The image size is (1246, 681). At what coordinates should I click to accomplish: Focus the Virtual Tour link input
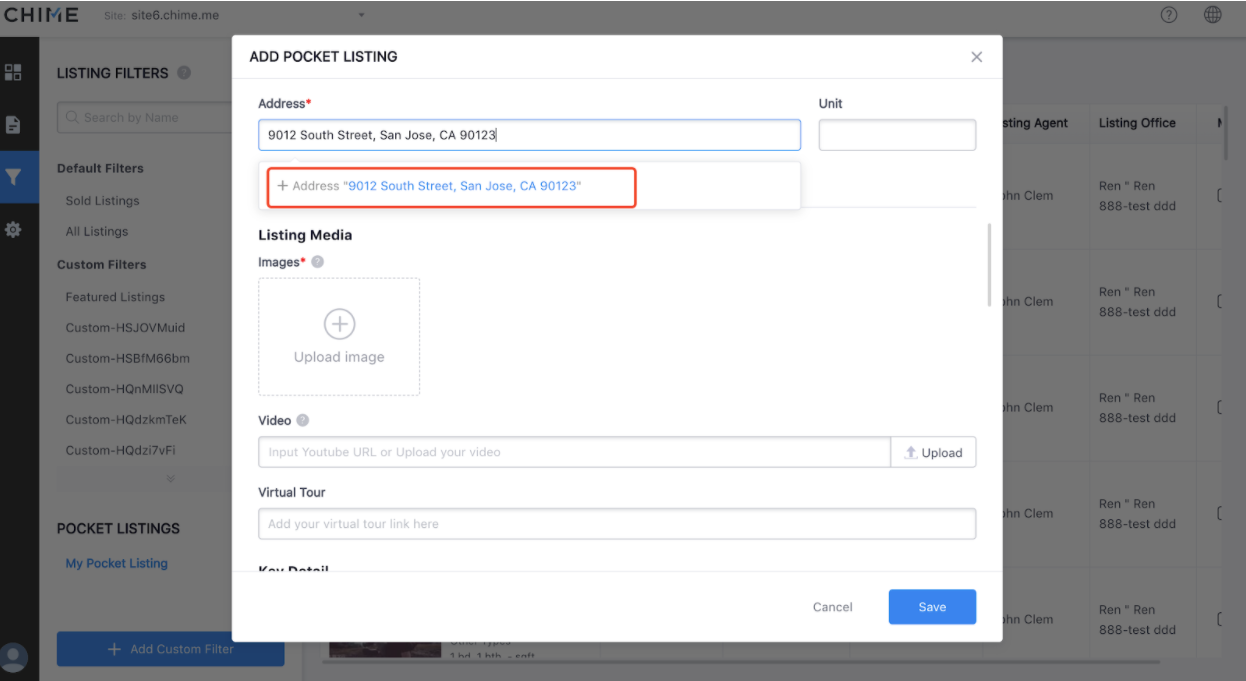pyautogui.click(x=617, y=524)
